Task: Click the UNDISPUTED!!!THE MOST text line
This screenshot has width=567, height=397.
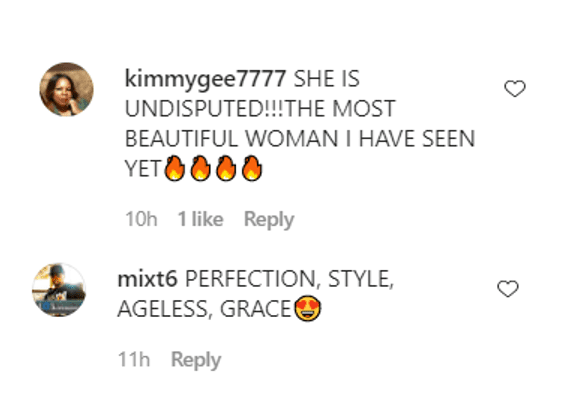Action: point(260,109)
